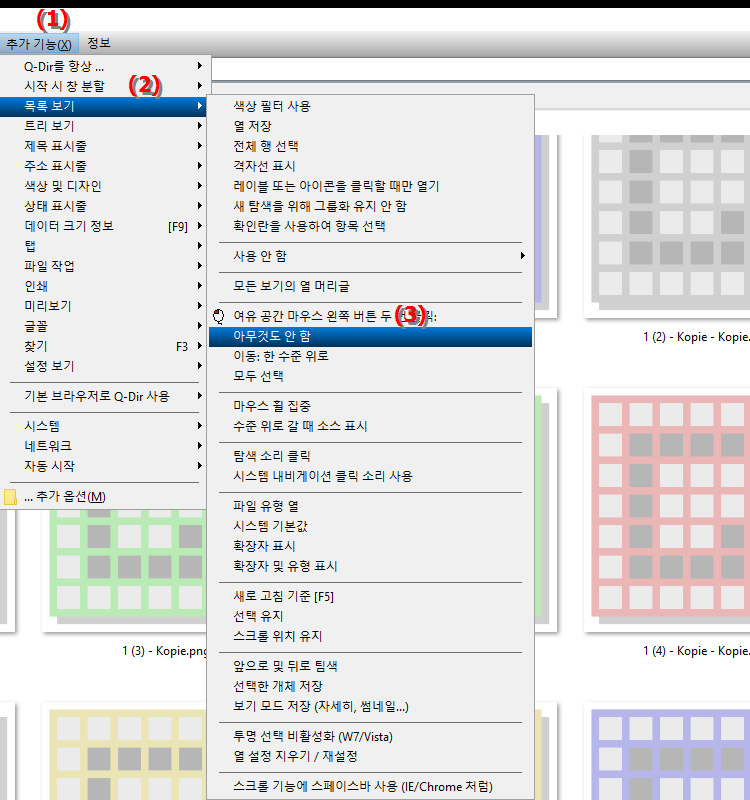Click the yellow folder icon beside 추가 옵션

[x=10, y=497]
